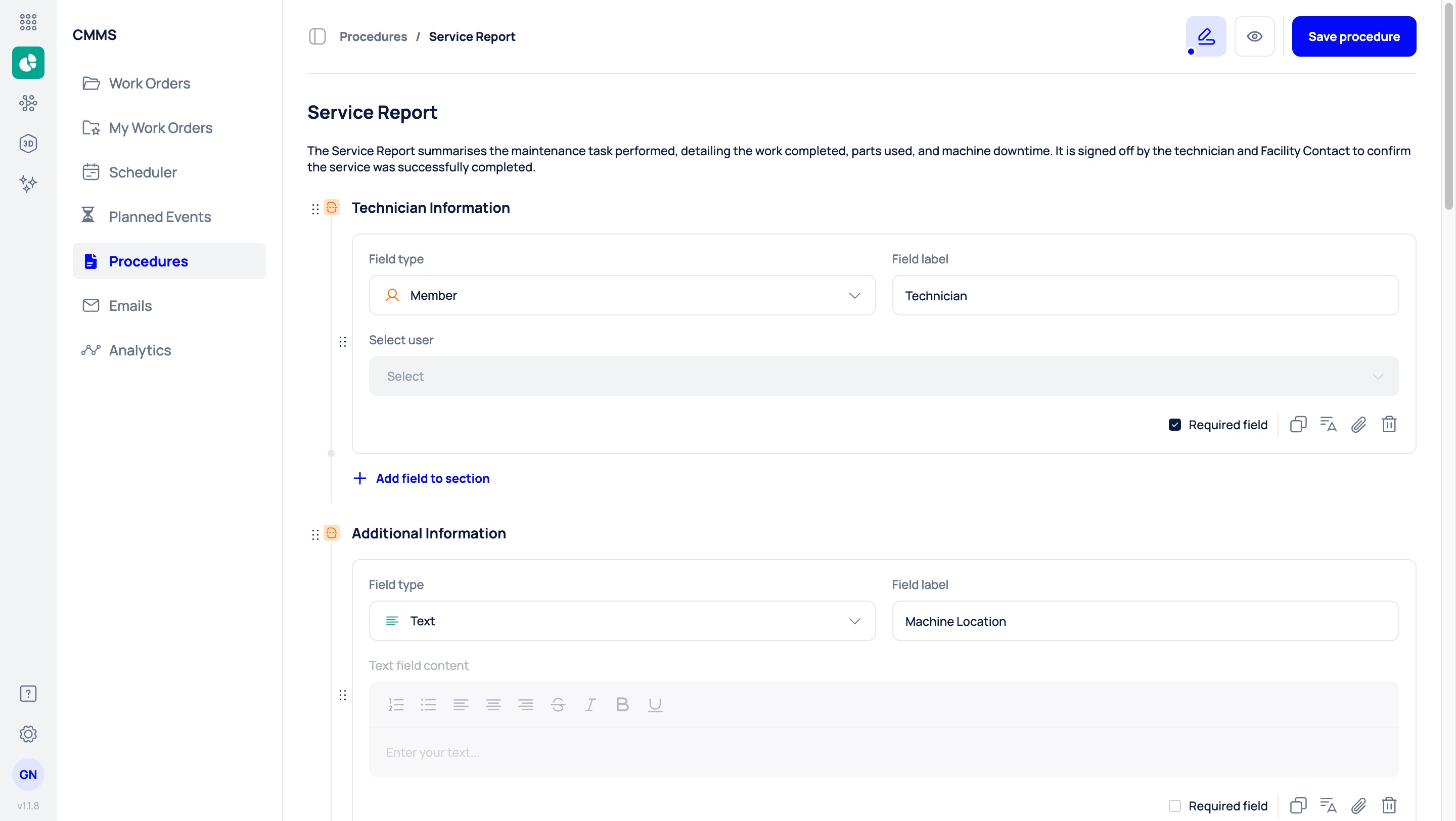Align text center in editor

[493, 705]
